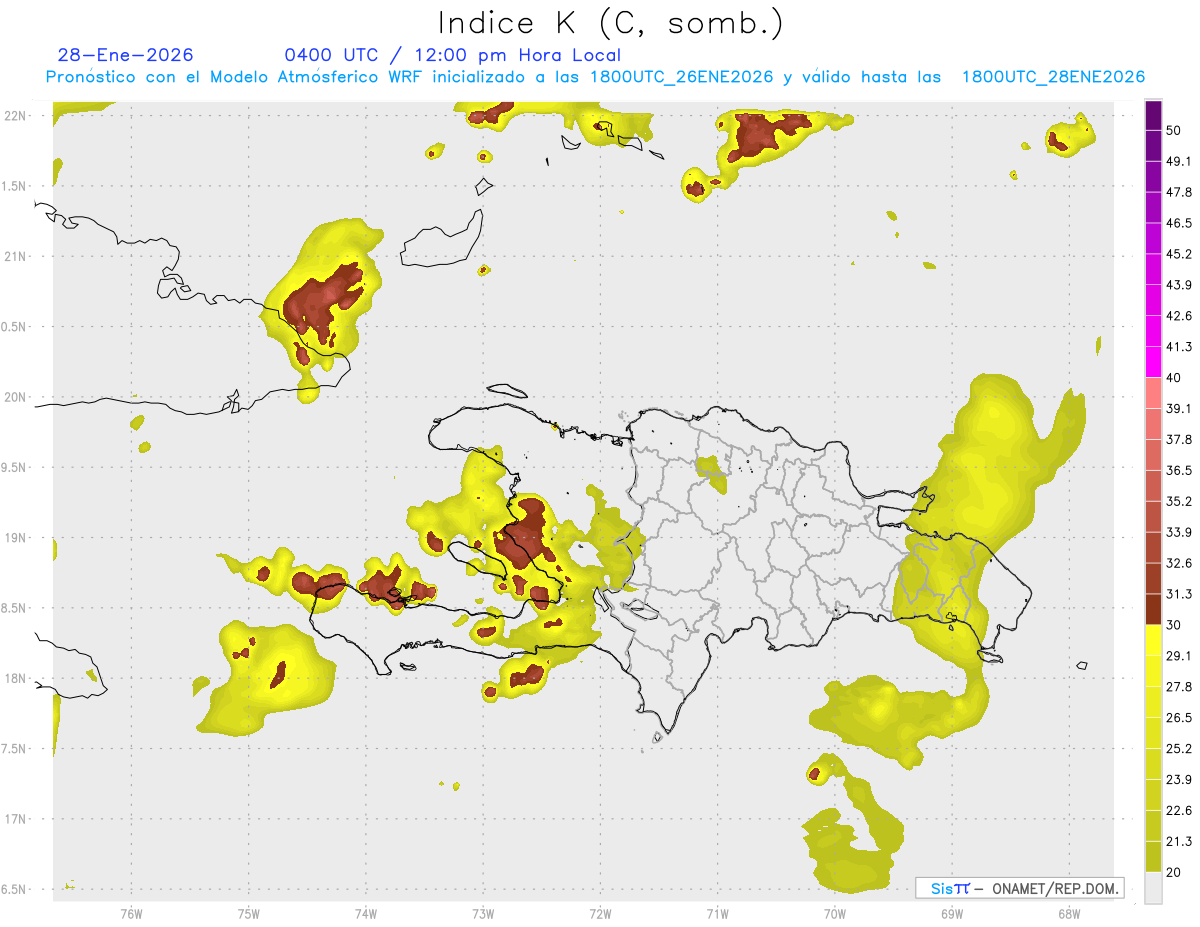This screenshot has height=927, width=1200.
Task: Click the colorbar value '31.3'
Action: coord(1179,594)
